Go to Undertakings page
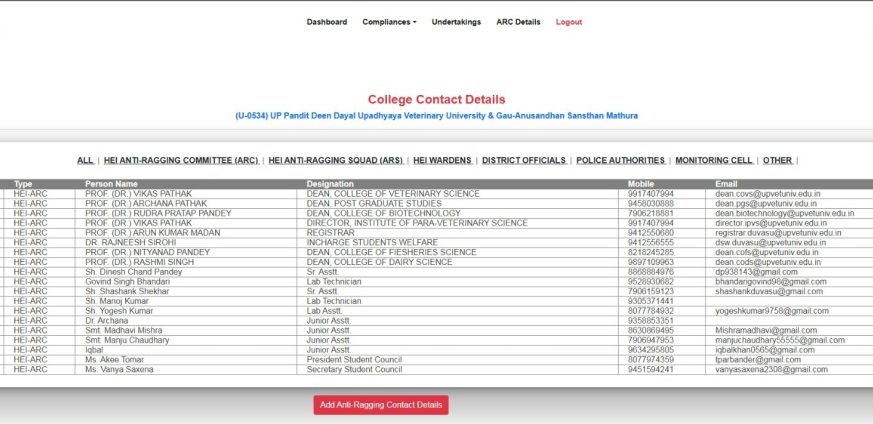 tap(456, 22)
